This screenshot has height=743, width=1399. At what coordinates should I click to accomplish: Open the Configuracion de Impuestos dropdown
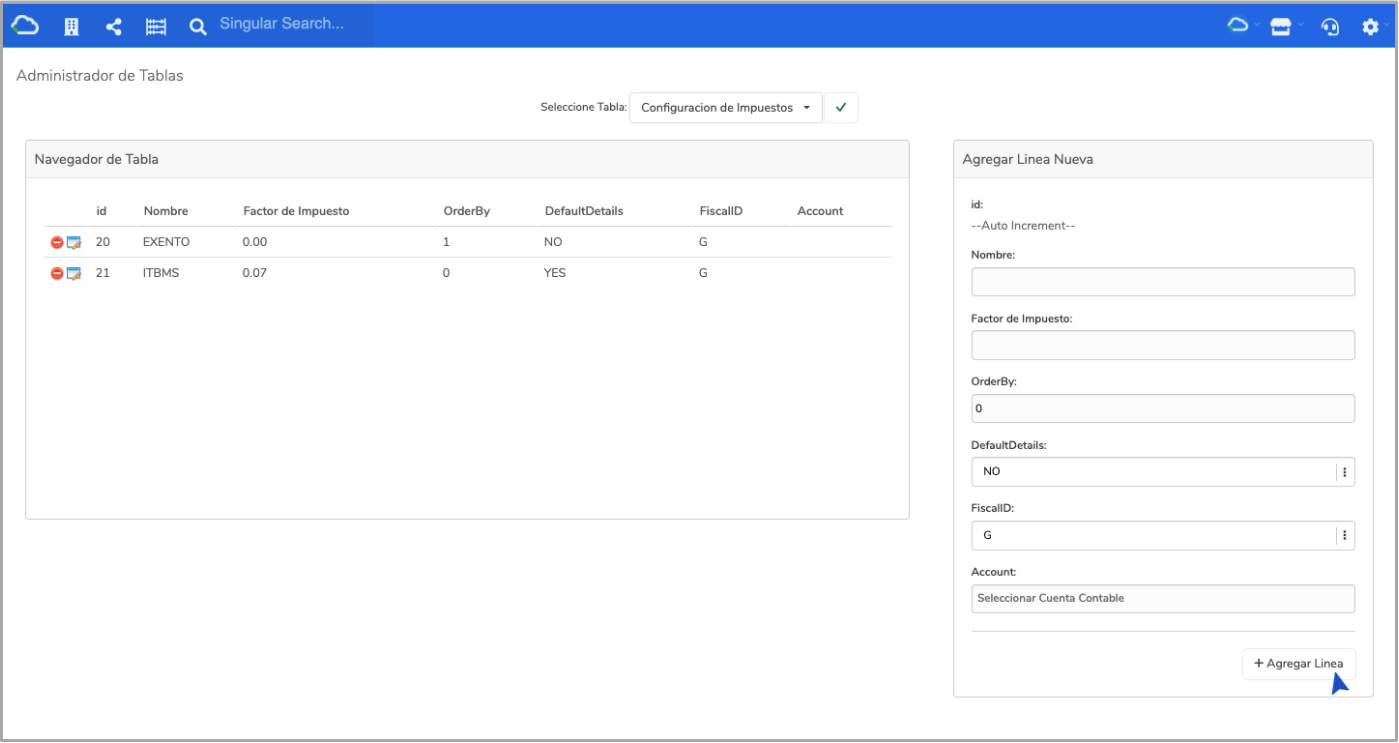click(726, 108)
